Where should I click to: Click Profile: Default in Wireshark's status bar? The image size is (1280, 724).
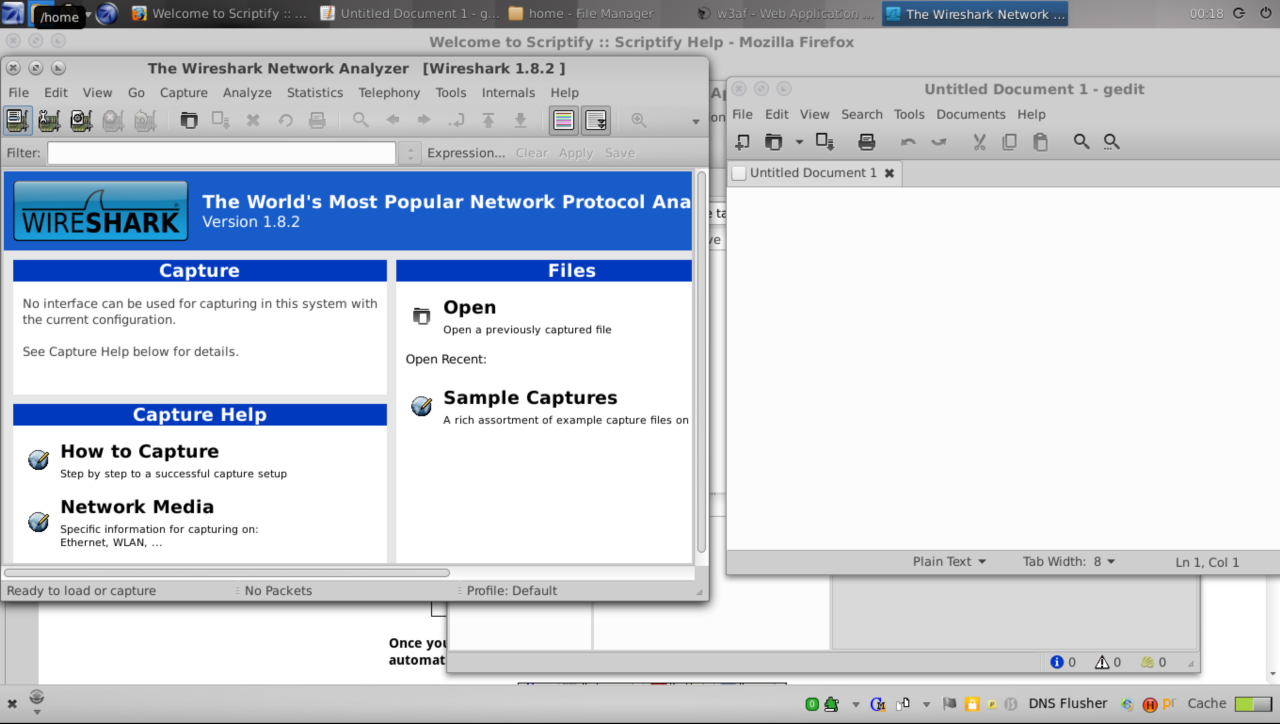(512, 591)
